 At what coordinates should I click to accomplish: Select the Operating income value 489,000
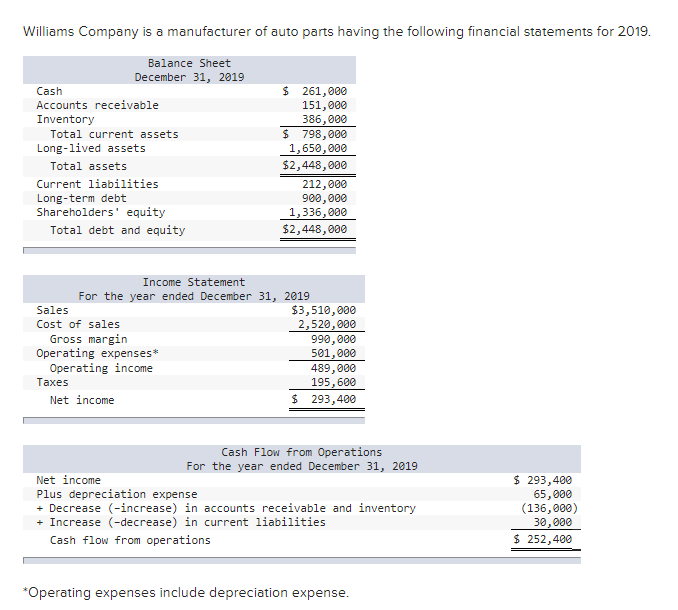(333, 368)
